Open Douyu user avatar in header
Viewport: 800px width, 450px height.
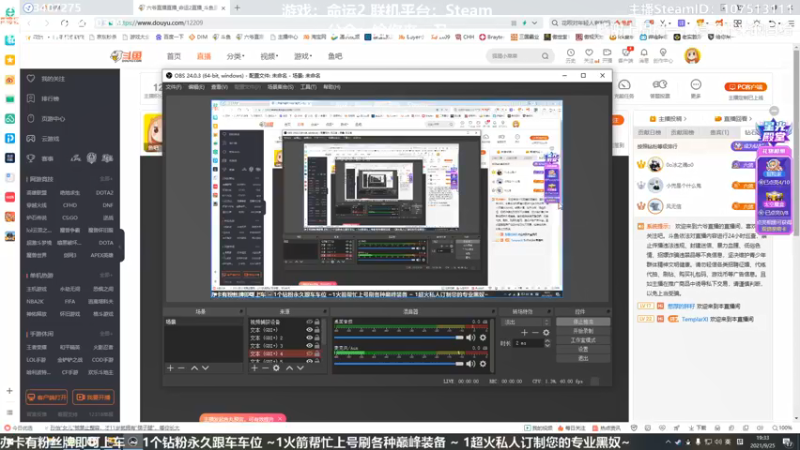pyautogui.click(x=692, y=56)
